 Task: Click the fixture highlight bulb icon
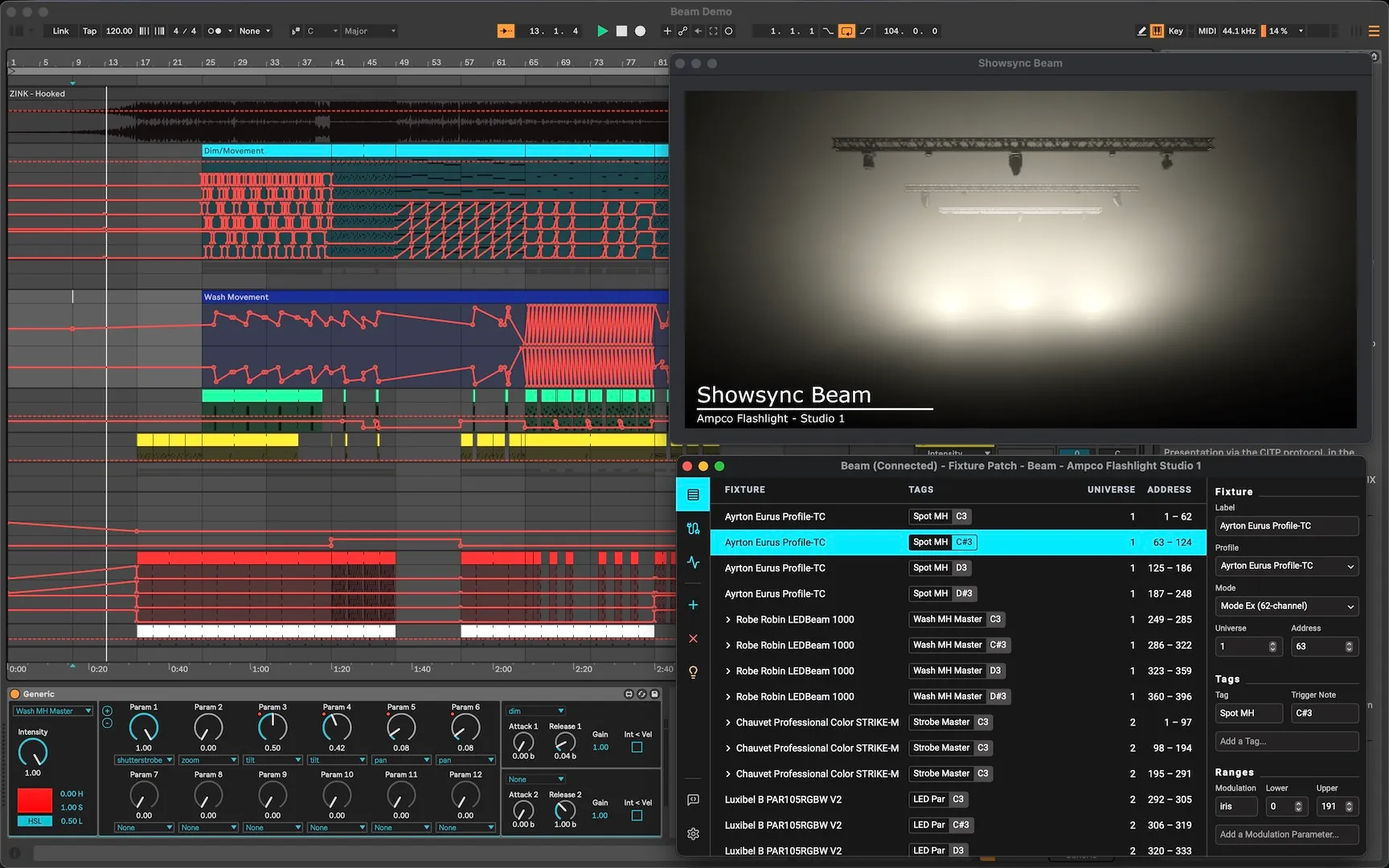click(x=693, y=672)
